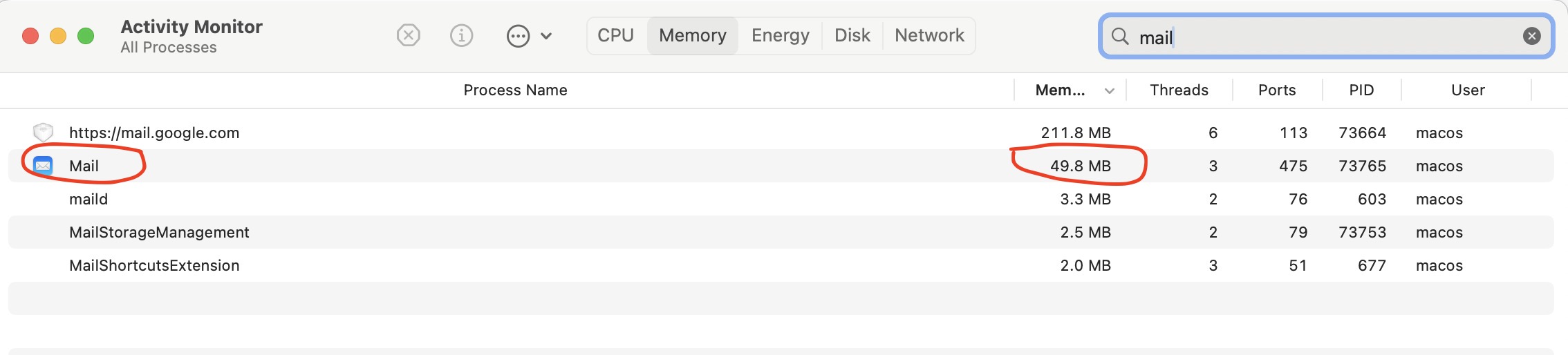The height and width of the screenshot is (355, 1568).
Task: Sort by the Process Name column
Action: (x=515, y=90)
